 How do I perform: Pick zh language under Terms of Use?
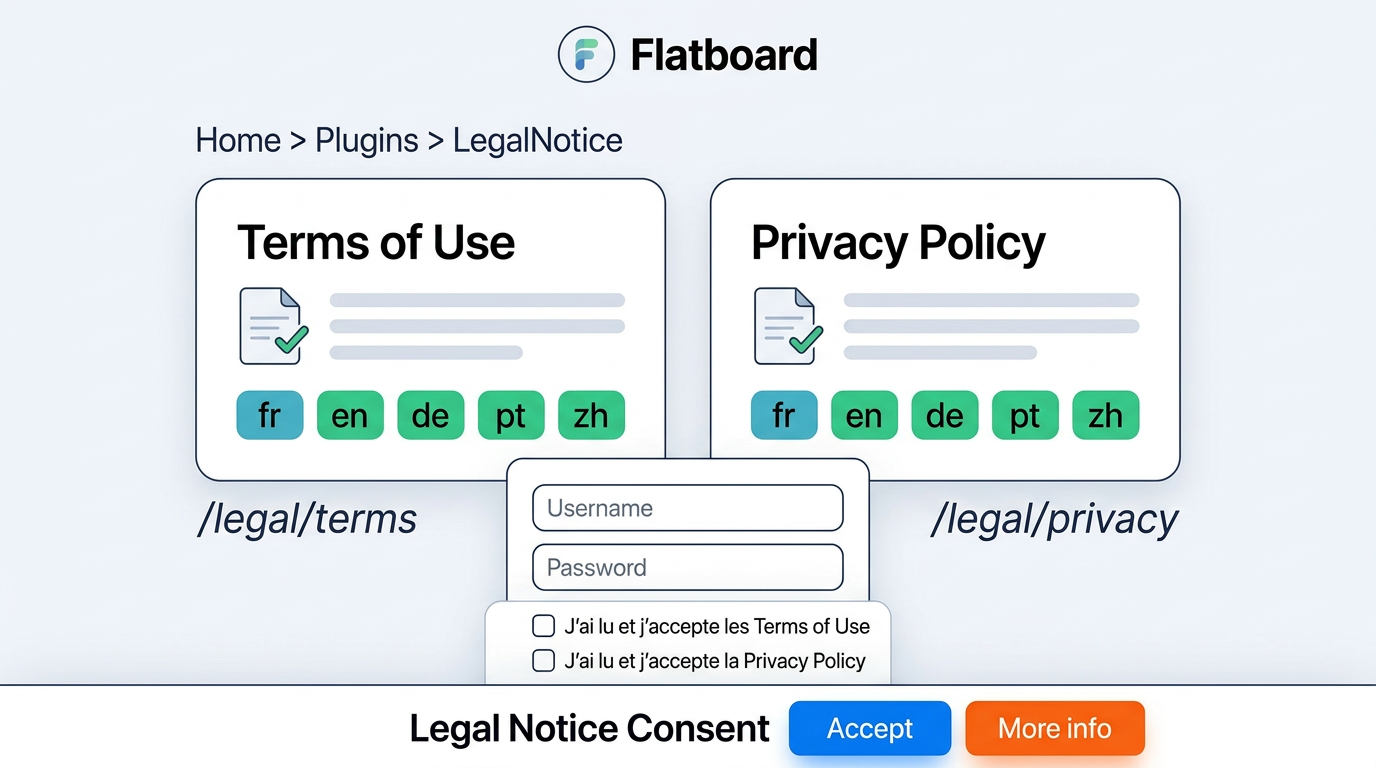coord(591,415)
